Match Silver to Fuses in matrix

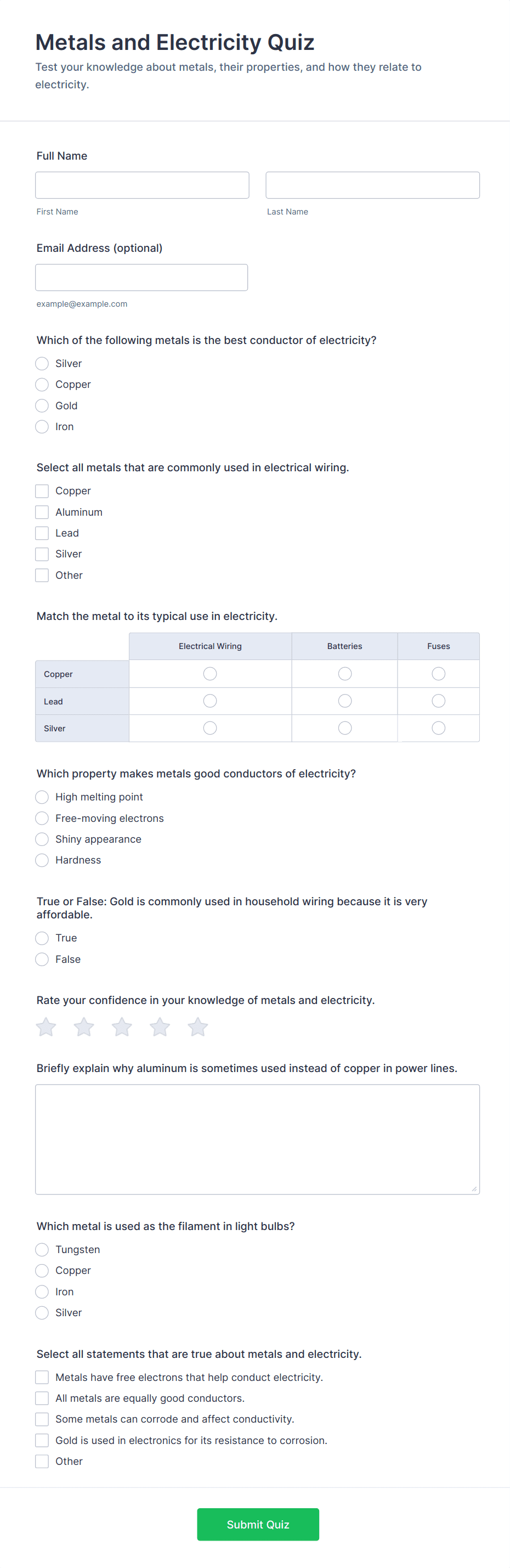(x=439, y=728)
